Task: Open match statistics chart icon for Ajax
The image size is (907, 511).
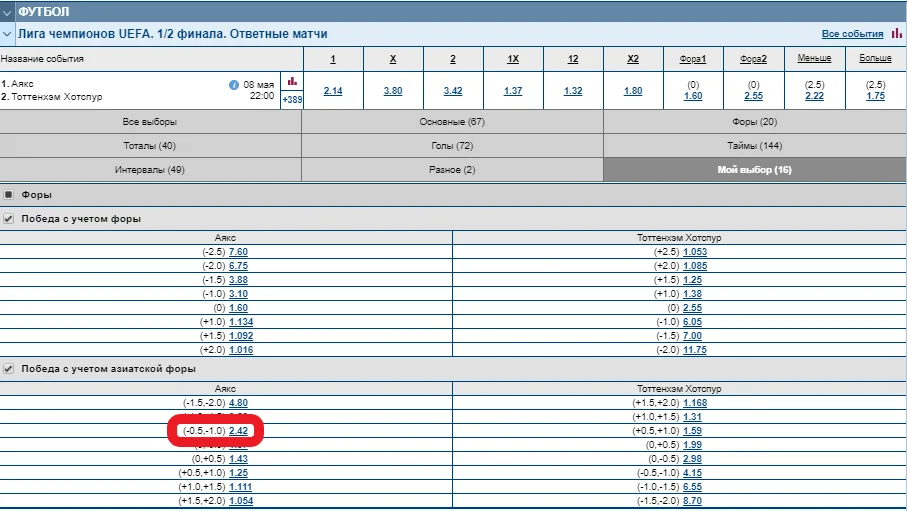Action: click(292, 82)
